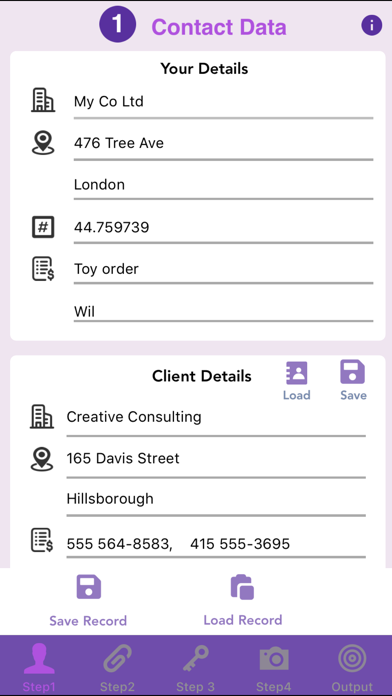Image resolution: width=392 pixels, height=696 pixels.
Task: Switch to the Step1 tab
Action: [x=39, y=668]
